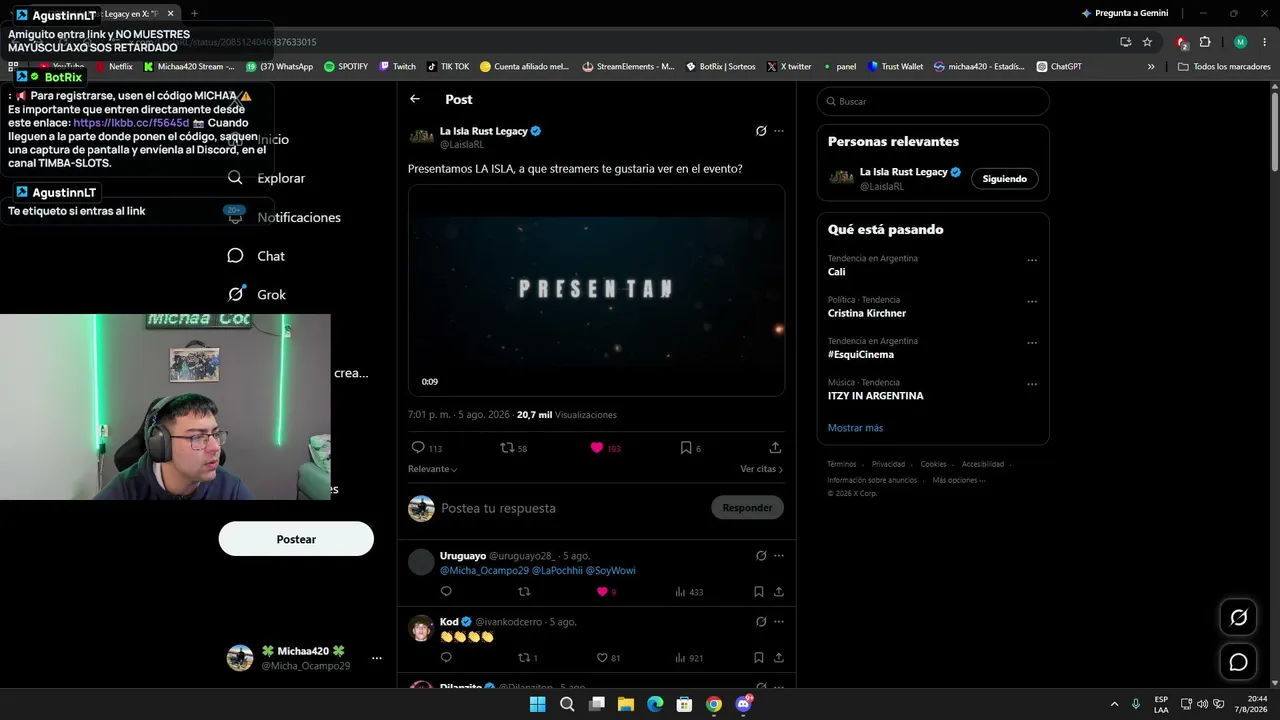This screenshot has height=720, width=1280.
Task: Reply to Uruguayo's comment
Action: pos(446,592)
